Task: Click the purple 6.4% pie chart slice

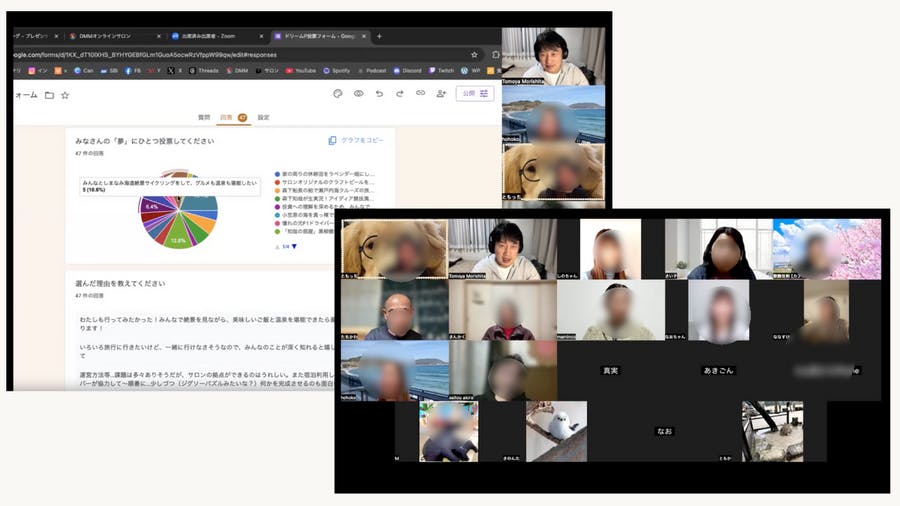Action: 153,207
